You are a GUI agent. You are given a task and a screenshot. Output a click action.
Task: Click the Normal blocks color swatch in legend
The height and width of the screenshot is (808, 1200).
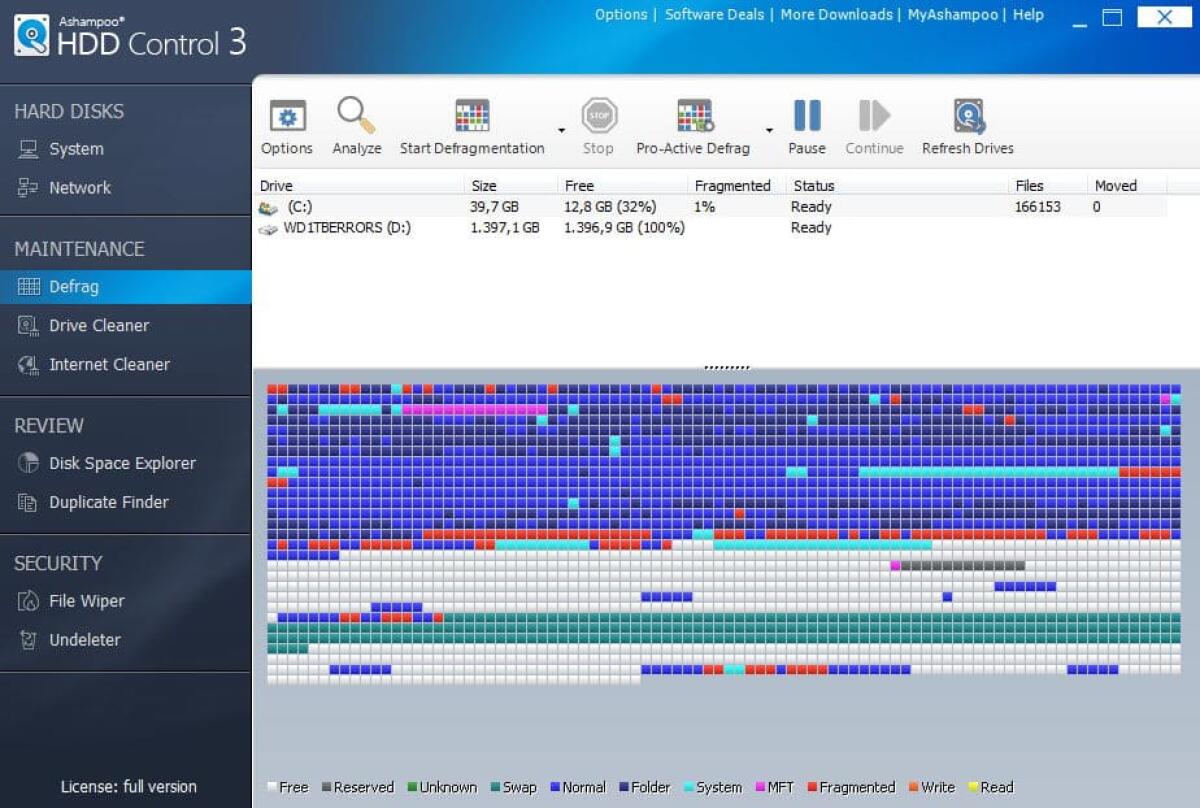[556, 787]
